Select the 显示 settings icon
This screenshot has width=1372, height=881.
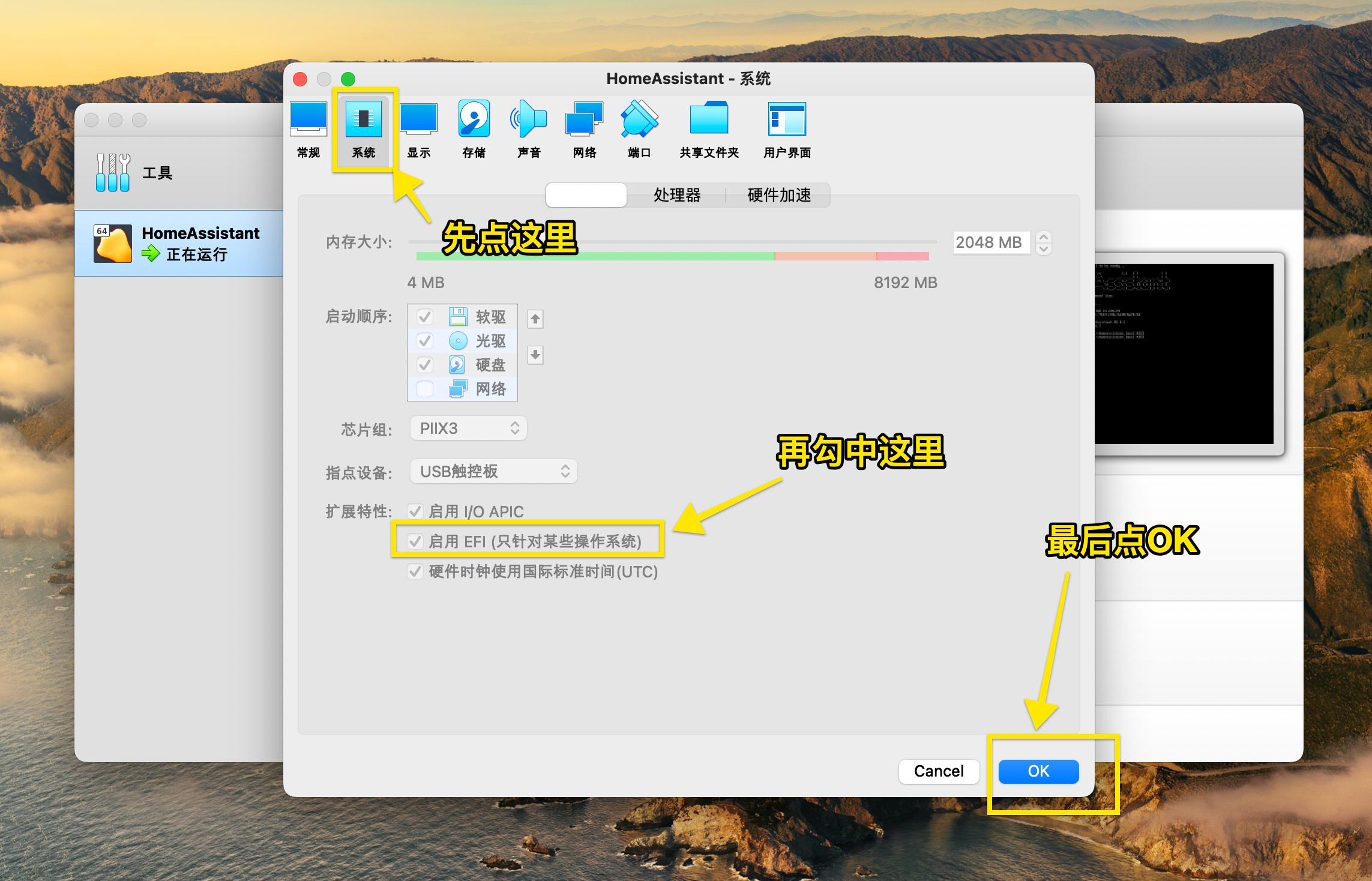[x=418, y=129]
